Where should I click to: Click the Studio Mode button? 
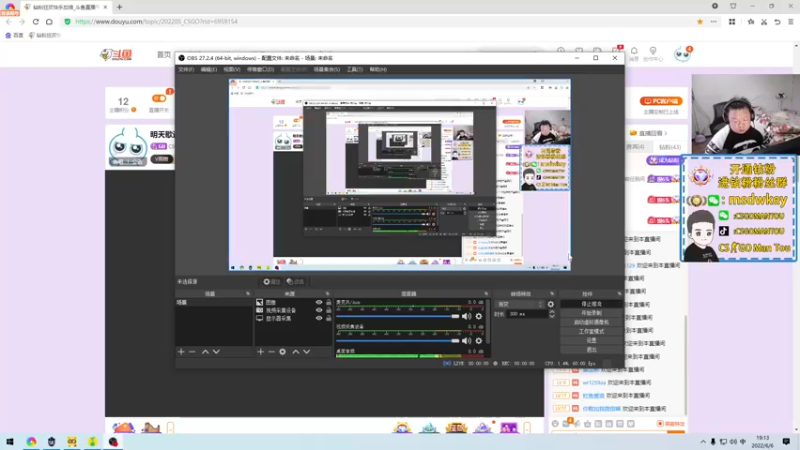pos(591,332)
